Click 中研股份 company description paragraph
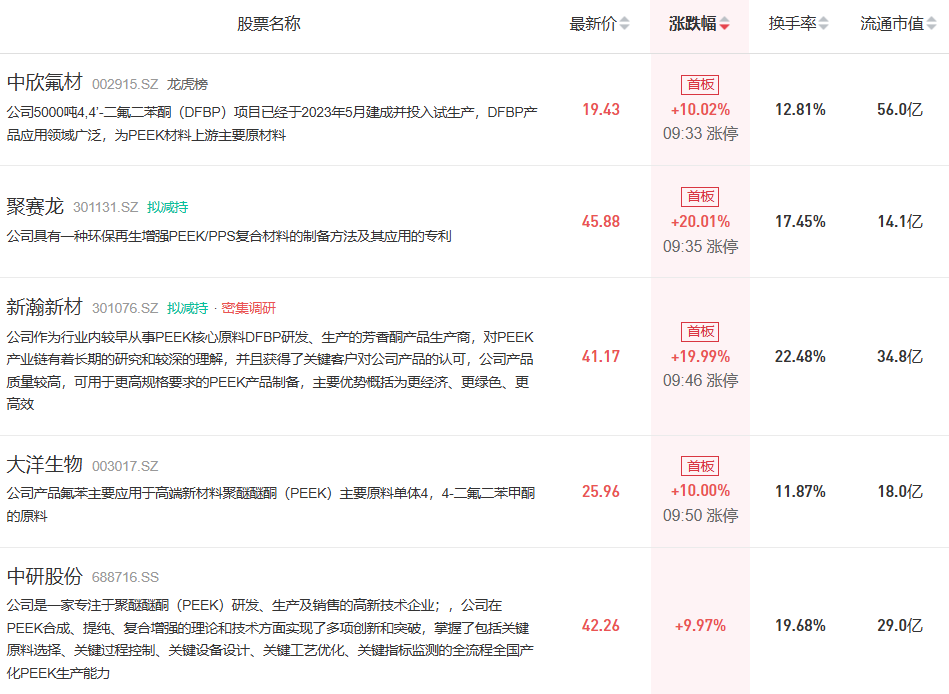This screenshot has height=694, width=949. (x=270, y=639)
